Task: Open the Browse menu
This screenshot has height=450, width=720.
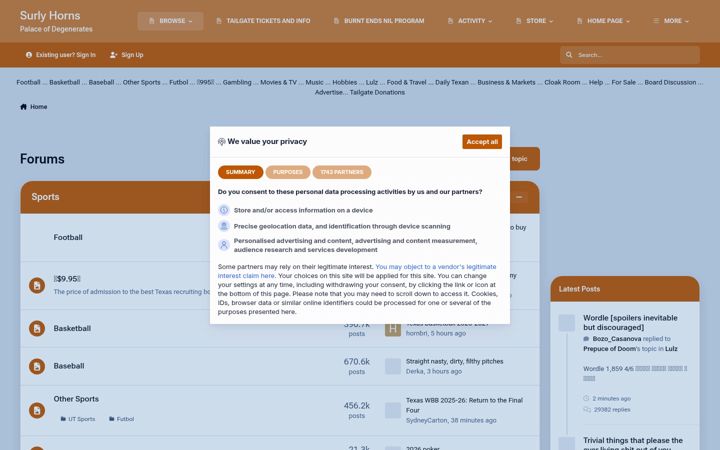Action: pyautogui.click(x=170, y=21)
